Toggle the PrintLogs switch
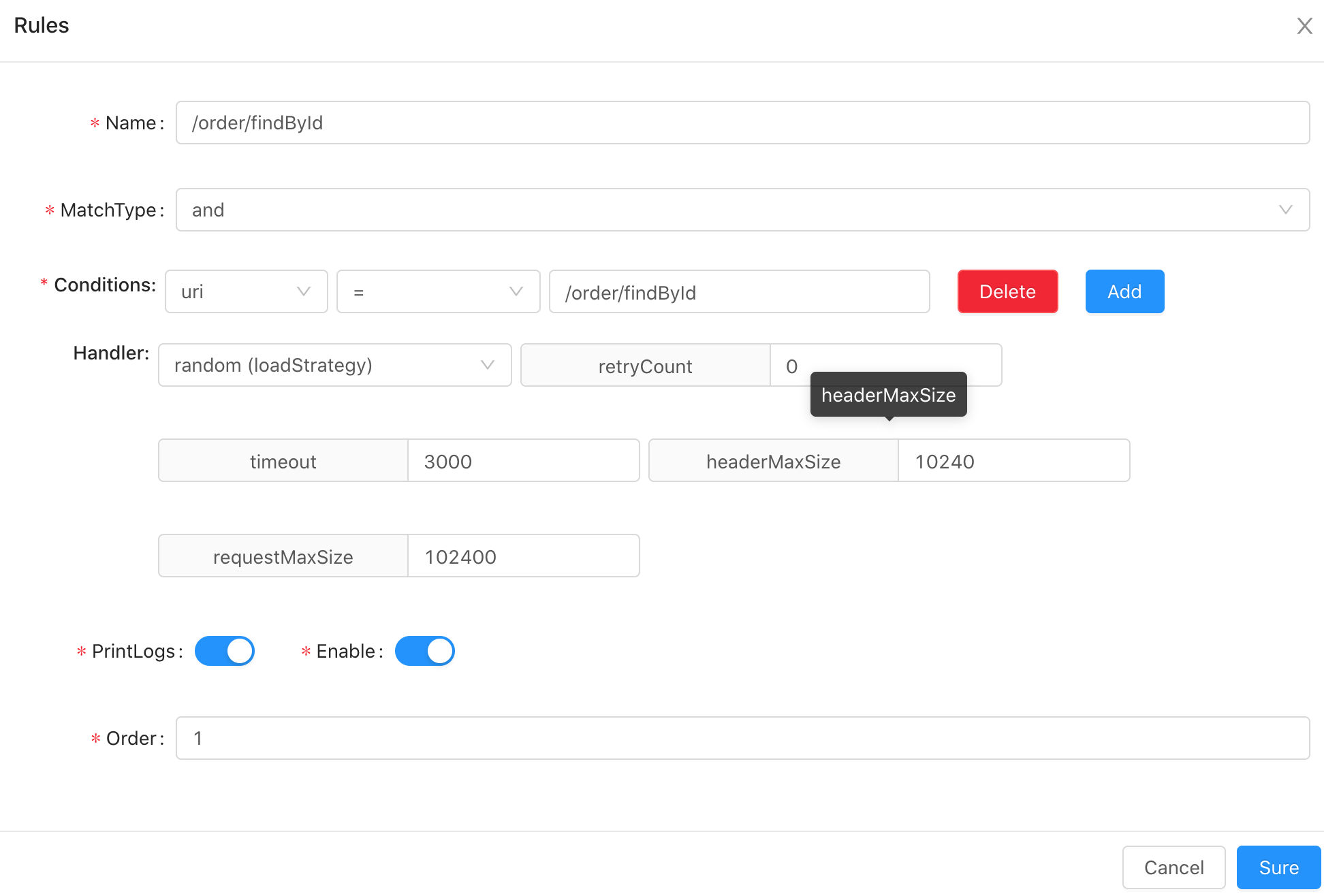Viewport: 1324px width, 896px height. 225,651
